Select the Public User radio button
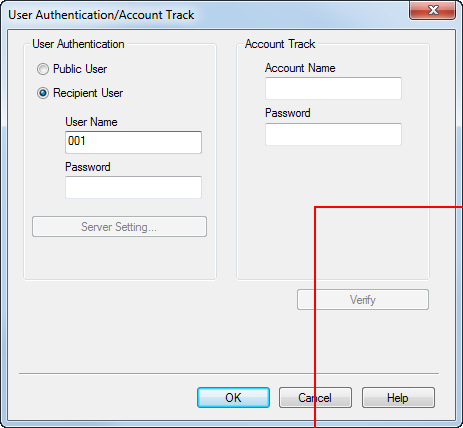This screenshot has height=428, width=463. (43, 69)
